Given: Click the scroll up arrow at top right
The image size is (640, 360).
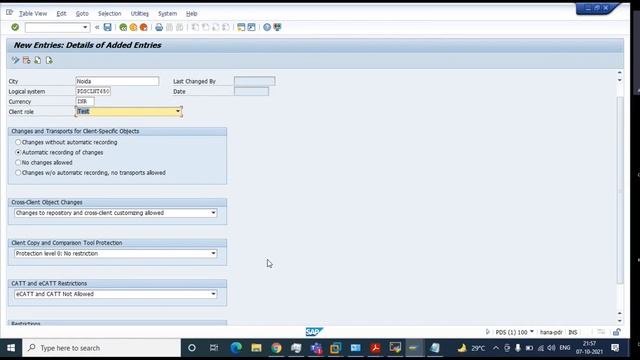Looking at the screenshot, I should click(620, 73).
